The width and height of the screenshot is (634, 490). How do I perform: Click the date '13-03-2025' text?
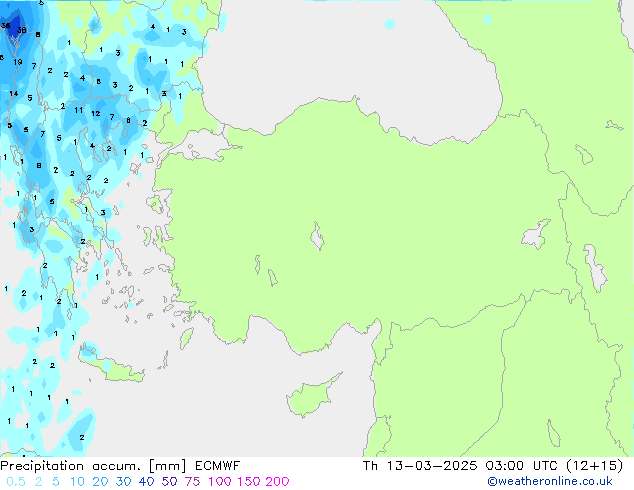[431, 466]
